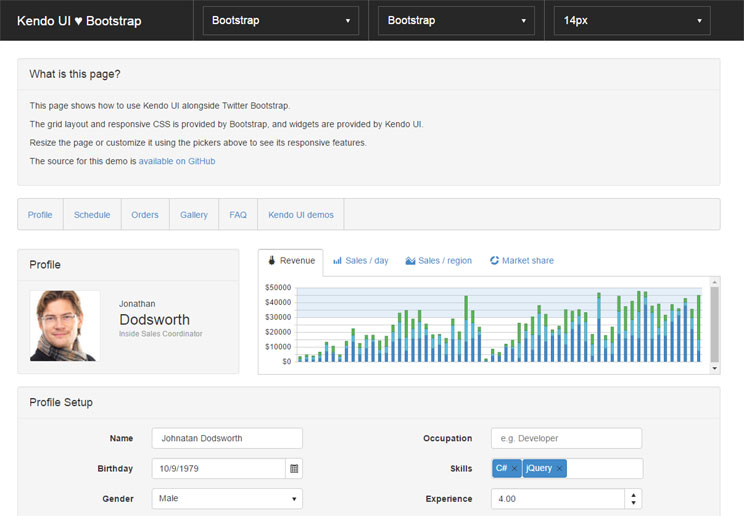The image size is (744, 516).
Task: Select the Orders menu item
Action: tap(145, 215)
